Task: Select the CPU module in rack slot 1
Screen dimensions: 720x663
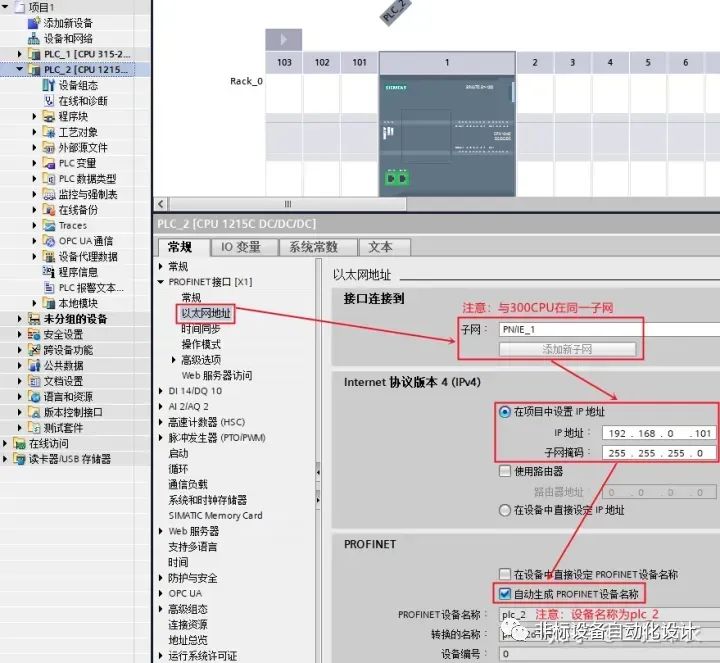Action: 447,135
